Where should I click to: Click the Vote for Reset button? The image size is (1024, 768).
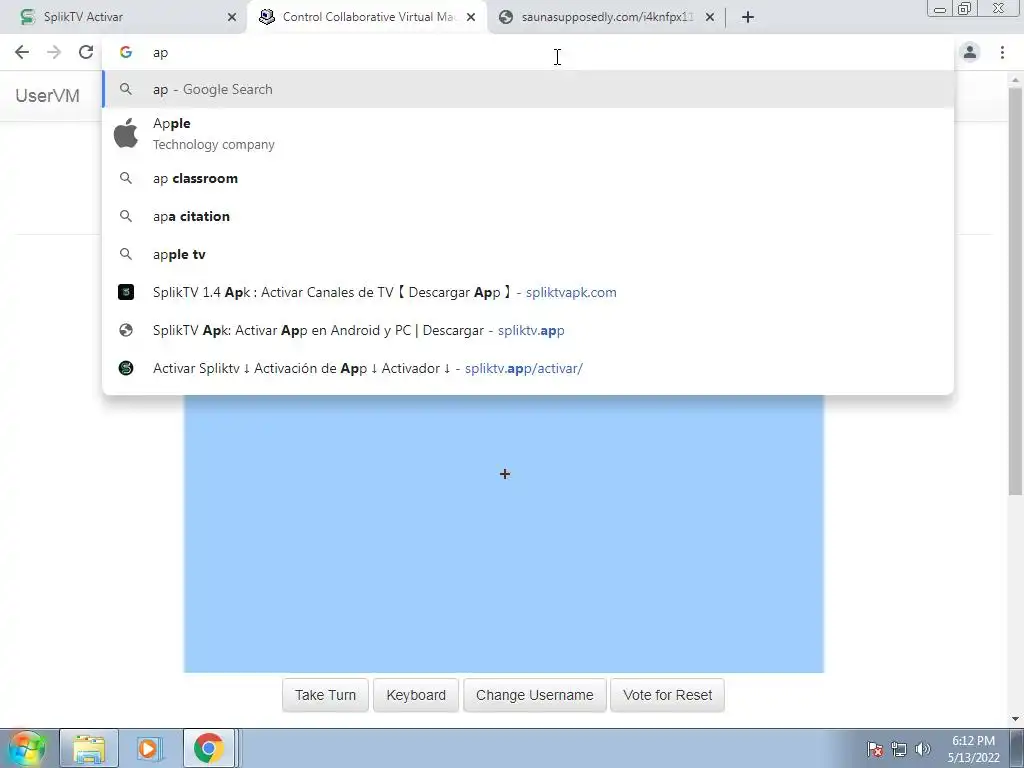(x=667, y=695)
